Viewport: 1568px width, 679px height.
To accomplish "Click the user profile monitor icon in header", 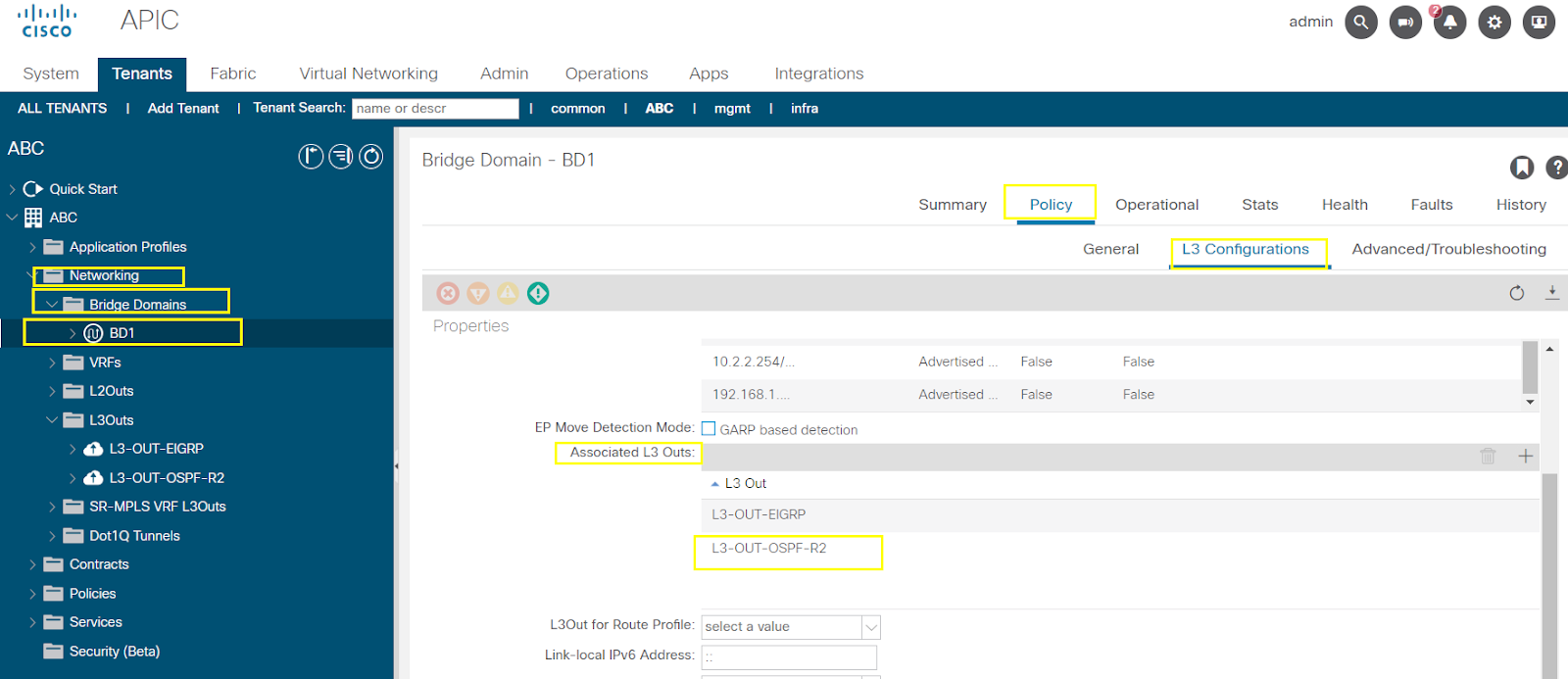I will click(x=1539, y=22).
